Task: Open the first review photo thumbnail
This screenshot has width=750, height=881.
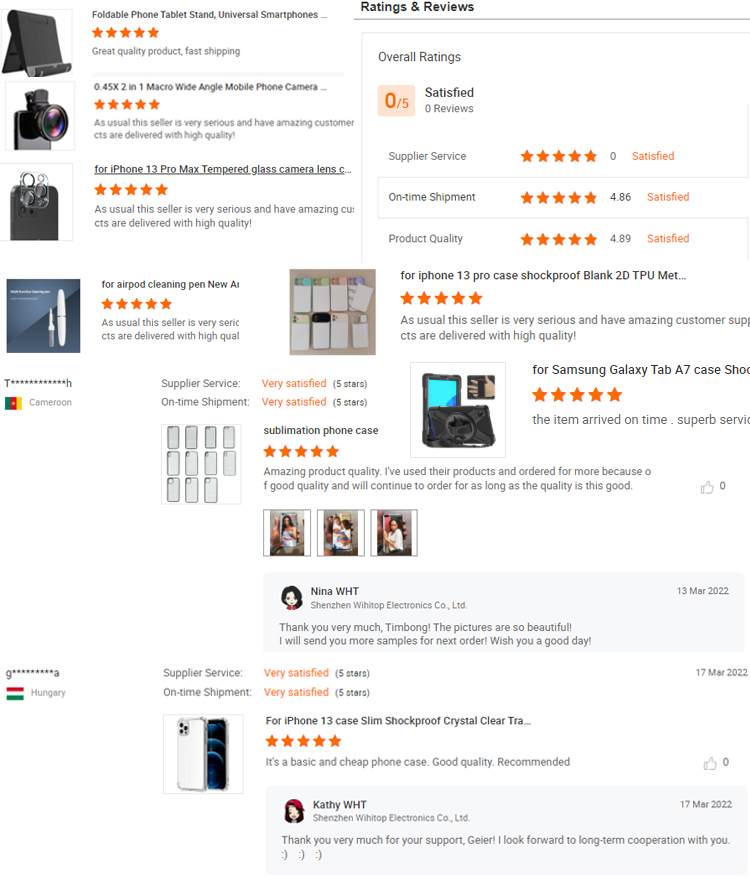Action: tap(287, 533)
